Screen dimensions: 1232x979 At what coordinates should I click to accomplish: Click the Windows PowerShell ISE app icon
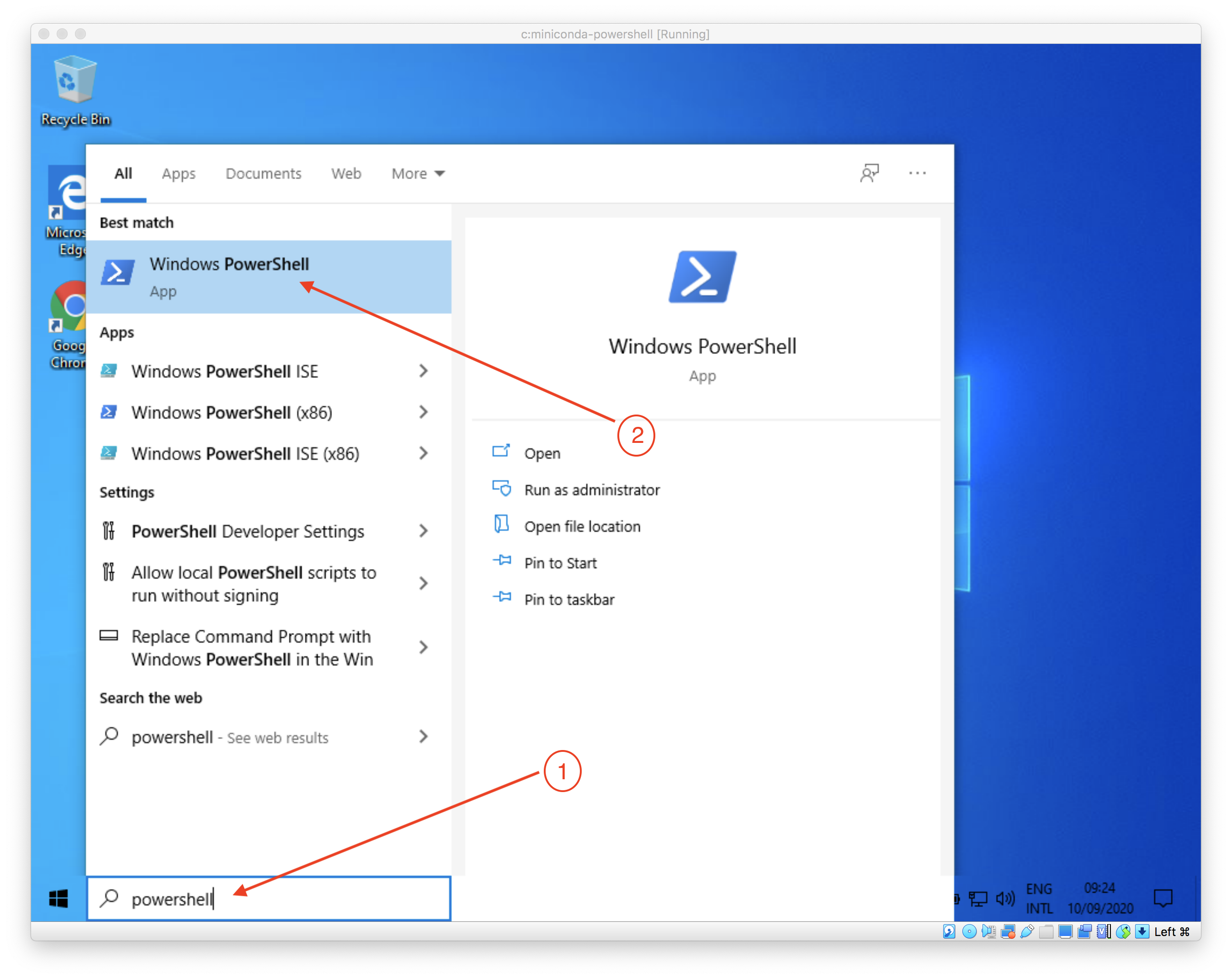click(109, 371)
